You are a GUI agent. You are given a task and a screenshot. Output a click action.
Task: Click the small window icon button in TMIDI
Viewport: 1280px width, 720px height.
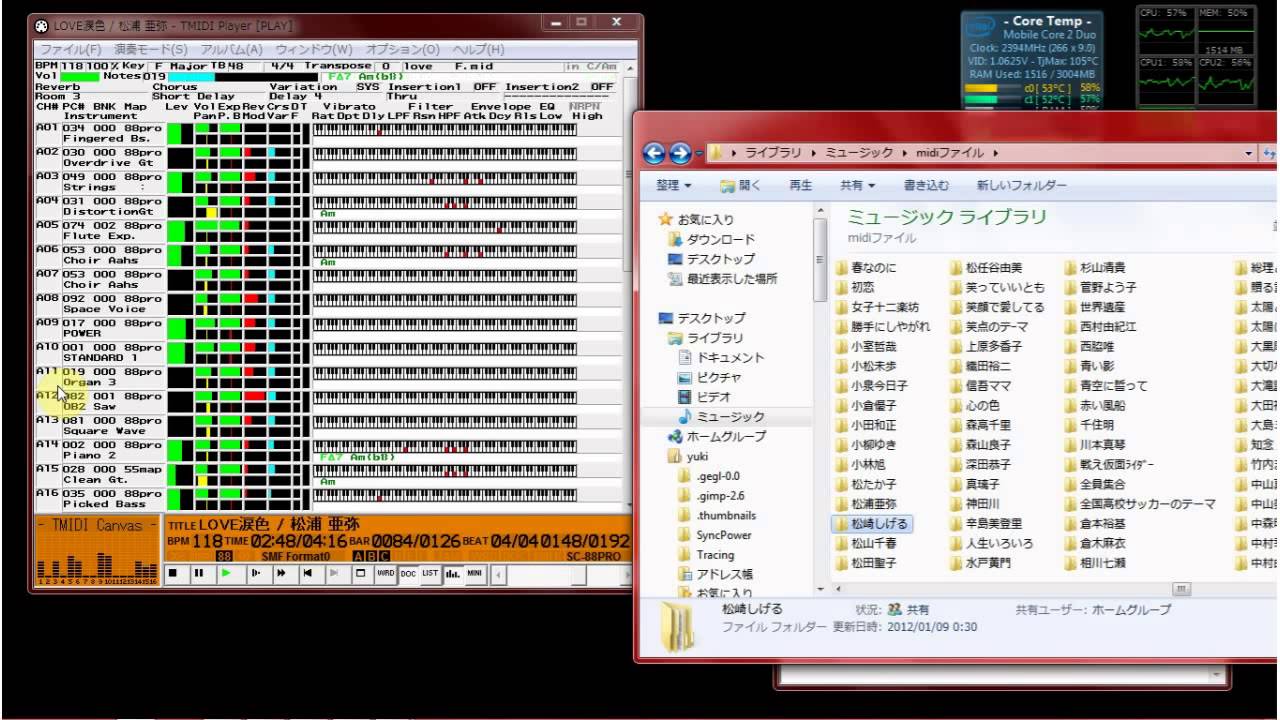tap(361, 573)
